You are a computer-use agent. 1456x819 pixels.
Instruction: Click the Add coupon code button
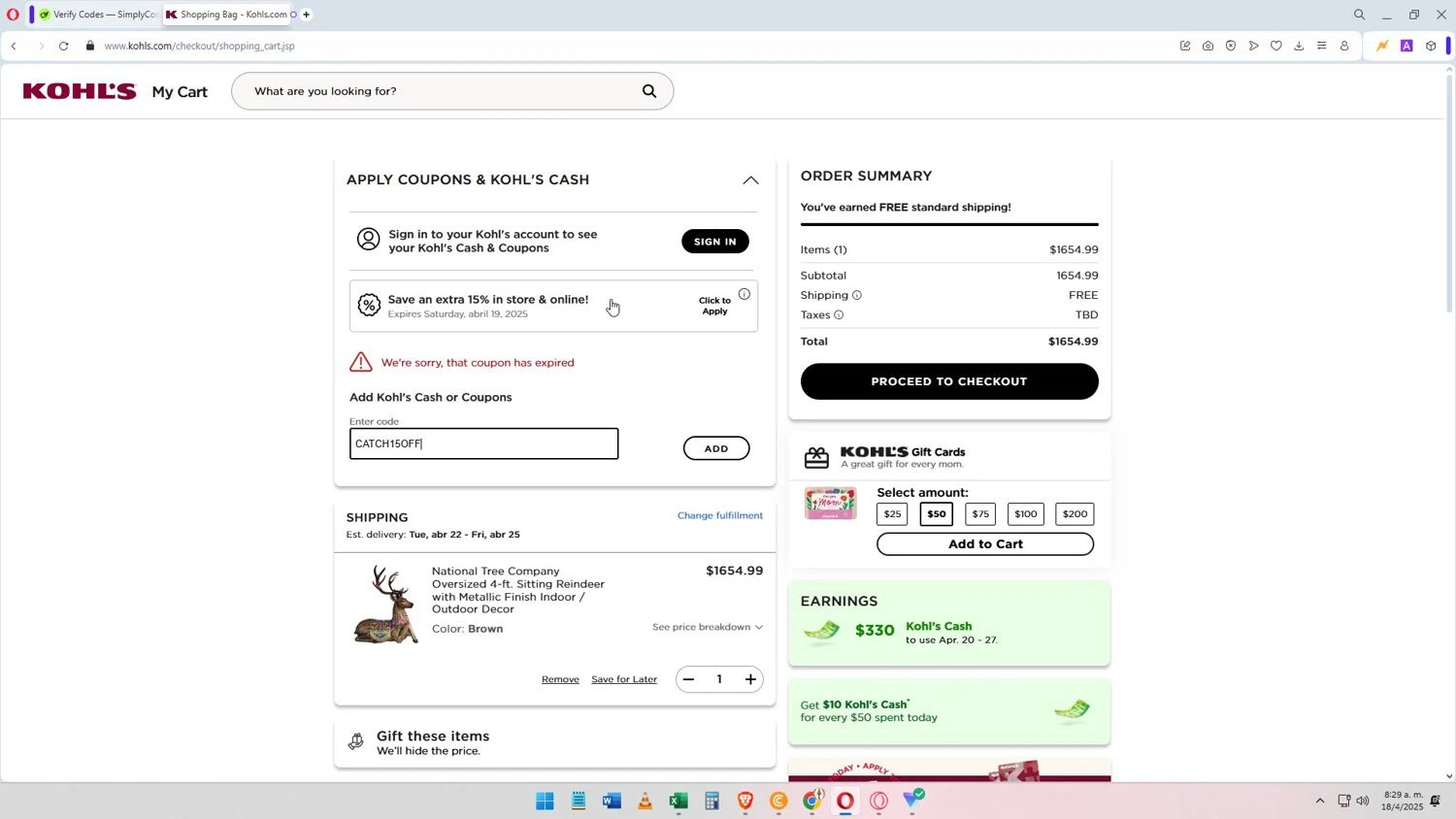pos(716,448)
